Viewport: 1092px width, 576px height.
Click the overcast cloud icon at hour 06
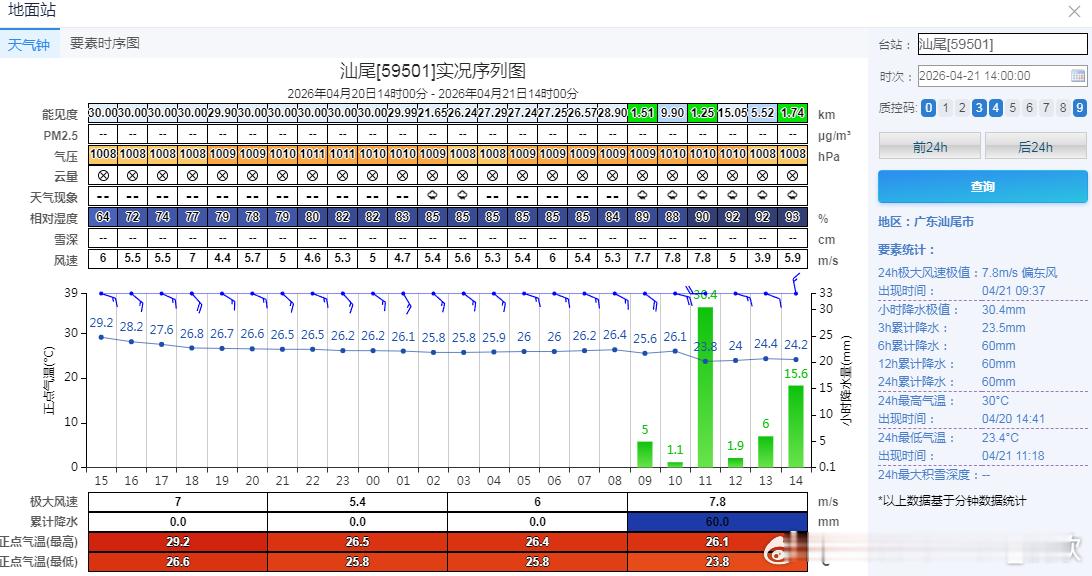pyautogui.click(x=552, y=176)
